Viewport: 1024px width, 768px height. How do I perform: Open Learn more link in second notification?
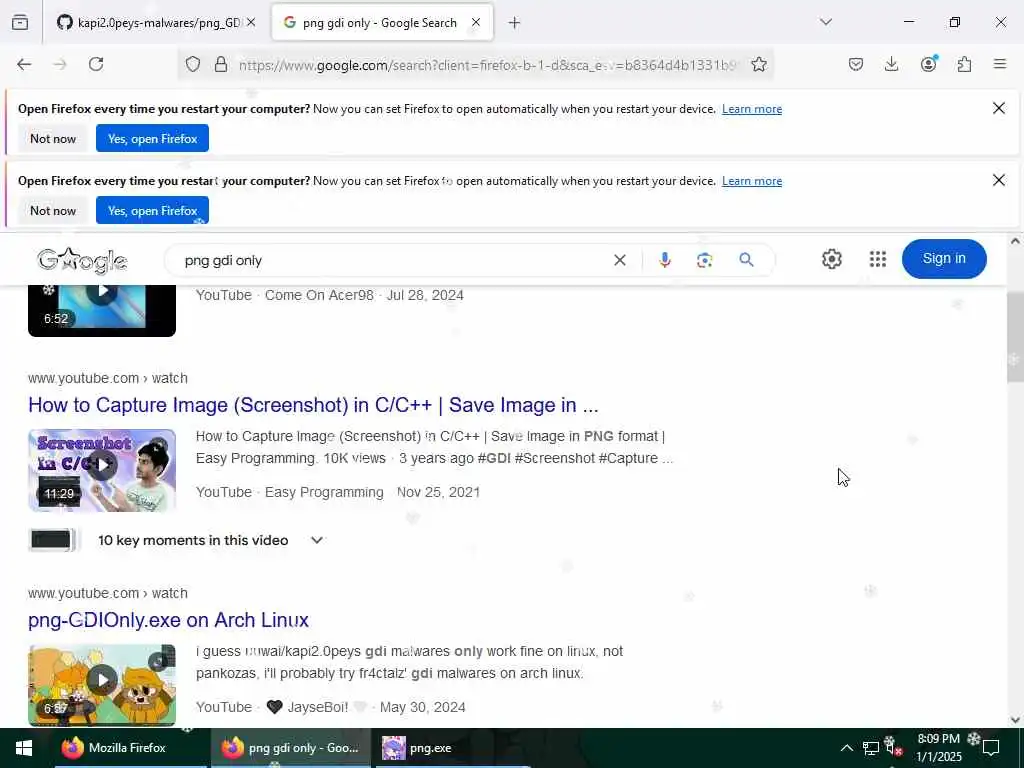(752, 181)
